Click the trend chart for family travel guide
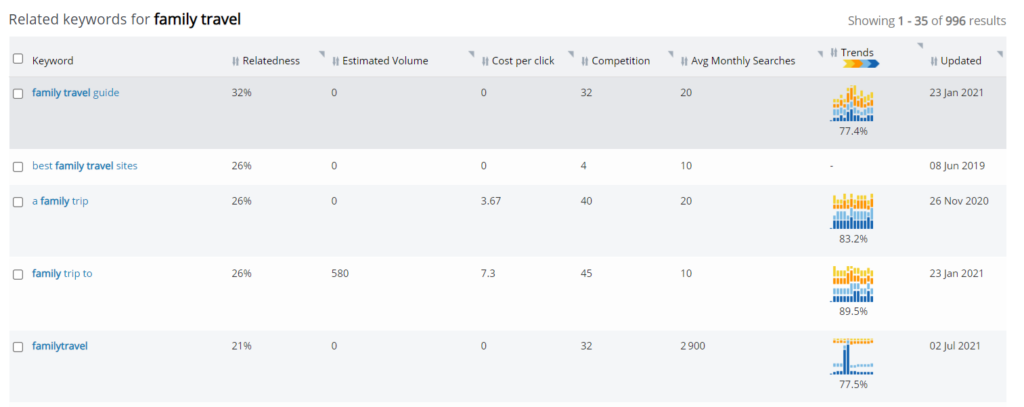Image resolution: width=1024 pixels, height=407 pixels. [x=853, y=105]
